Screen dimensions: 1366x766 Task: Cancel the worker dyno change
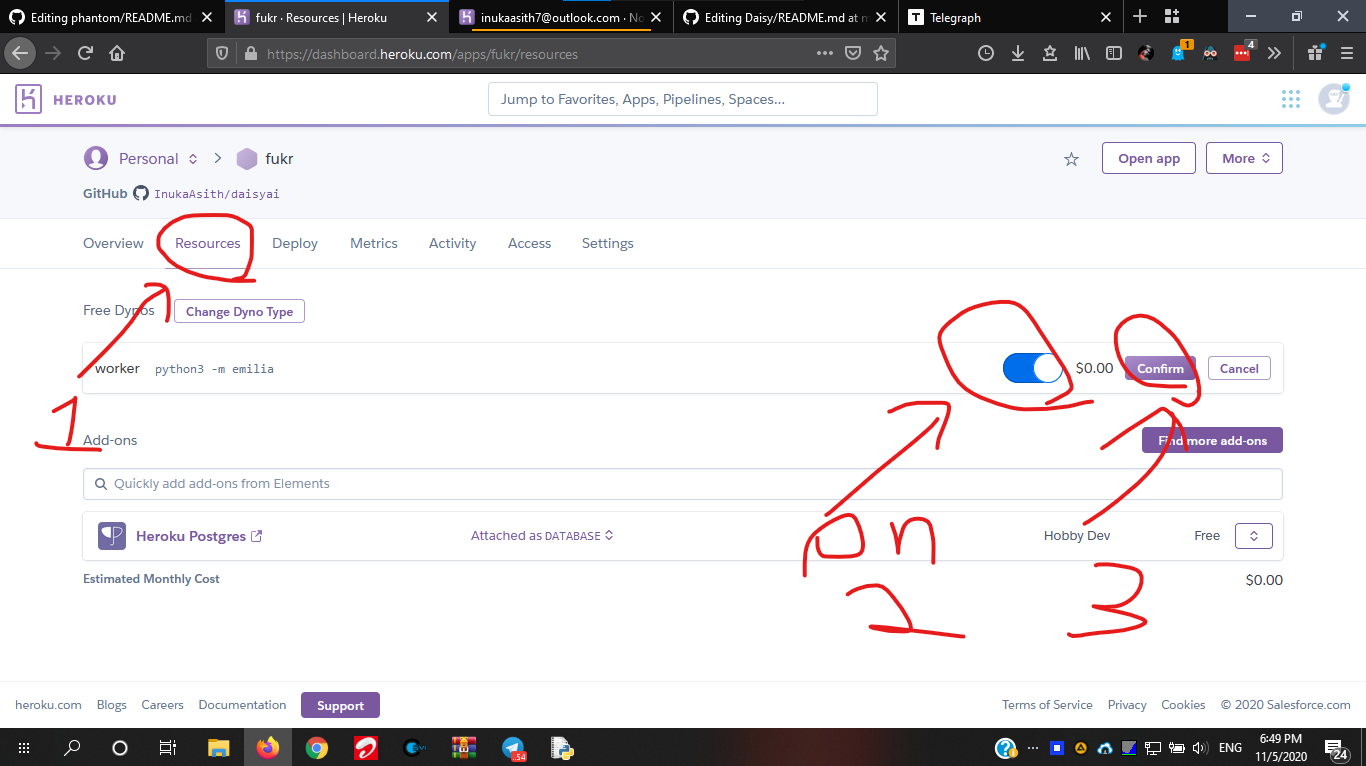pos(1239,368)
